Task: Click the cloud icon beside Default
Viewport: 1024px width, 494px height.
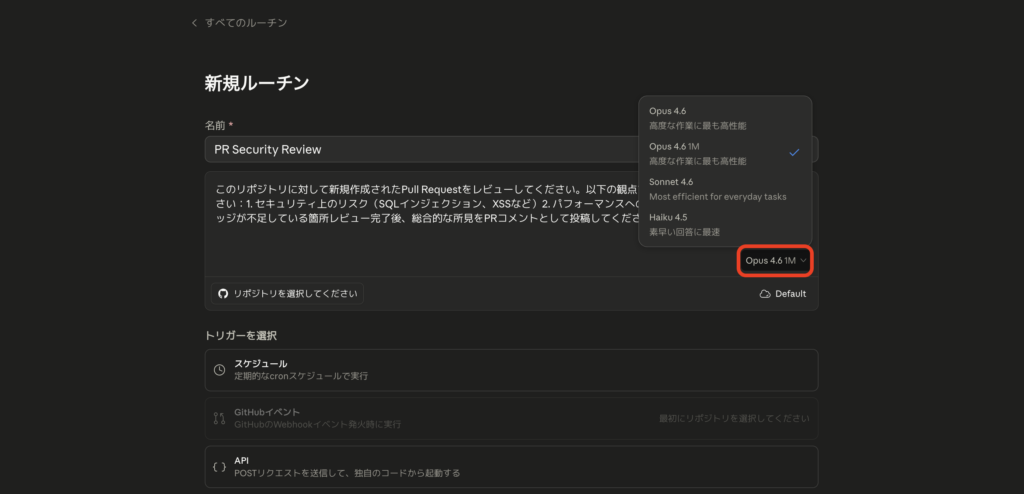Action: tap(765, 294)
